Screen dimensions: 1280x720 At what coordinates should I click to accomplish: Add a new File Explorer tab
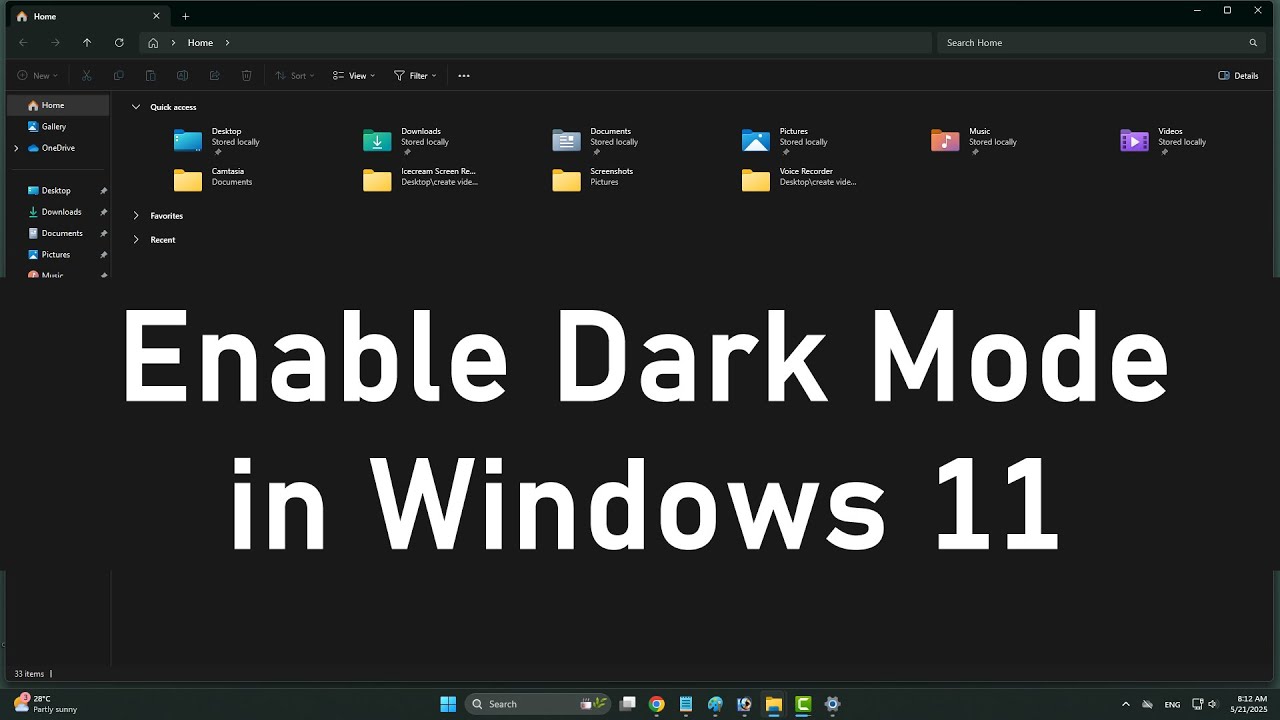pyautogui.click(x=185, y=16)
